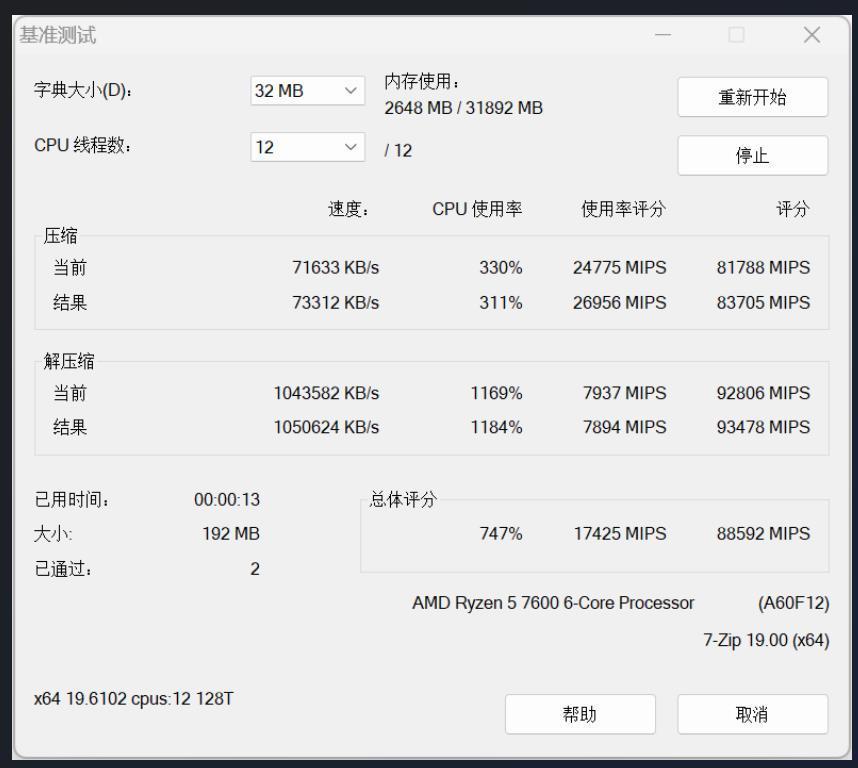Close the 基准测试 window with X

[x=812, y=36]
